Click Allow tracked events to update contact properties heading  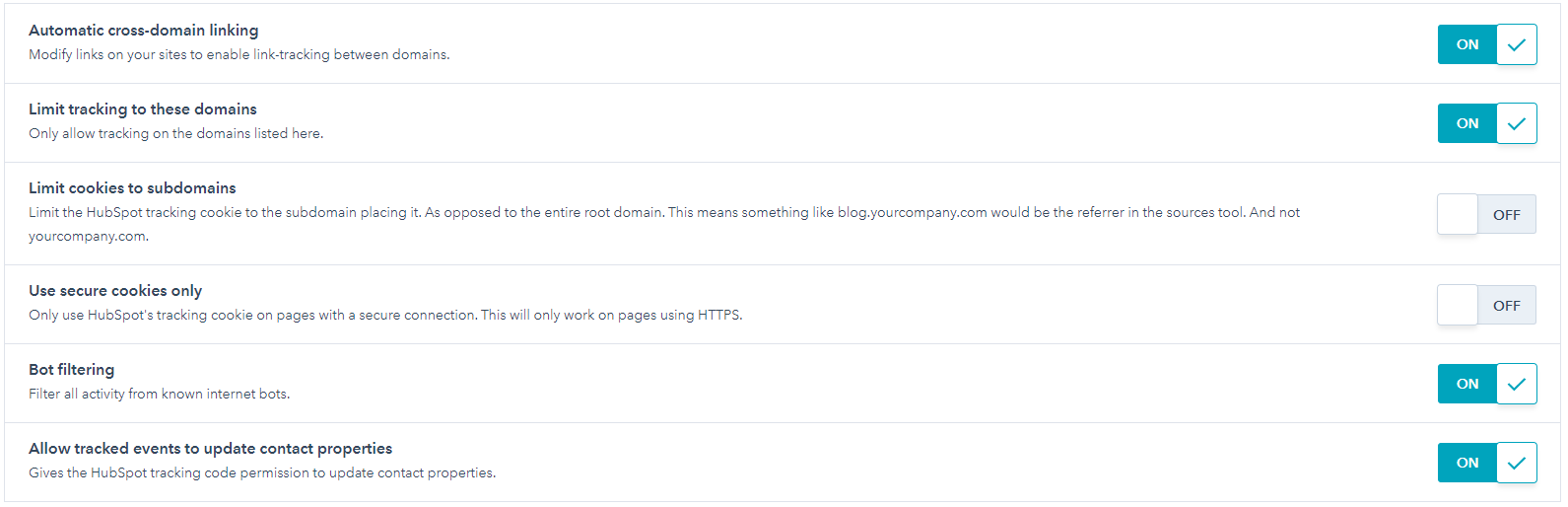pyautogui.click(x=211, y=449)
